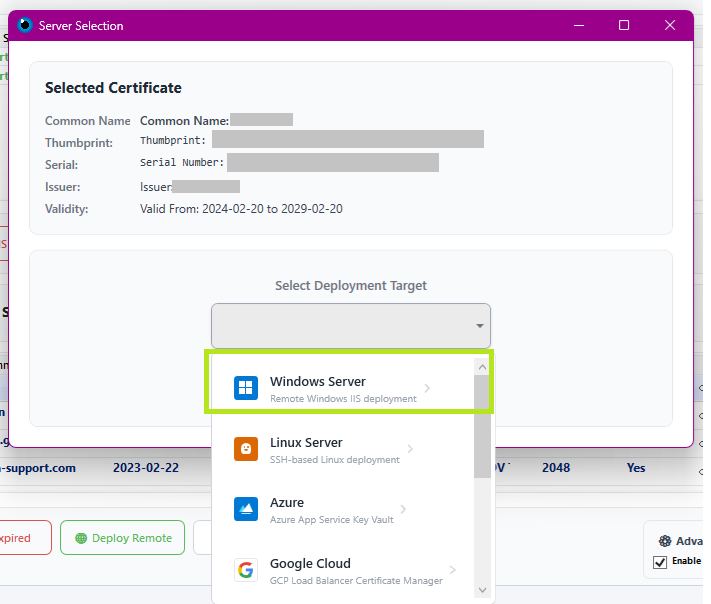Click the Deploy Remote button
Viewport: 711px width, 604px height.
pyautogui.click(x=122, y=538)
